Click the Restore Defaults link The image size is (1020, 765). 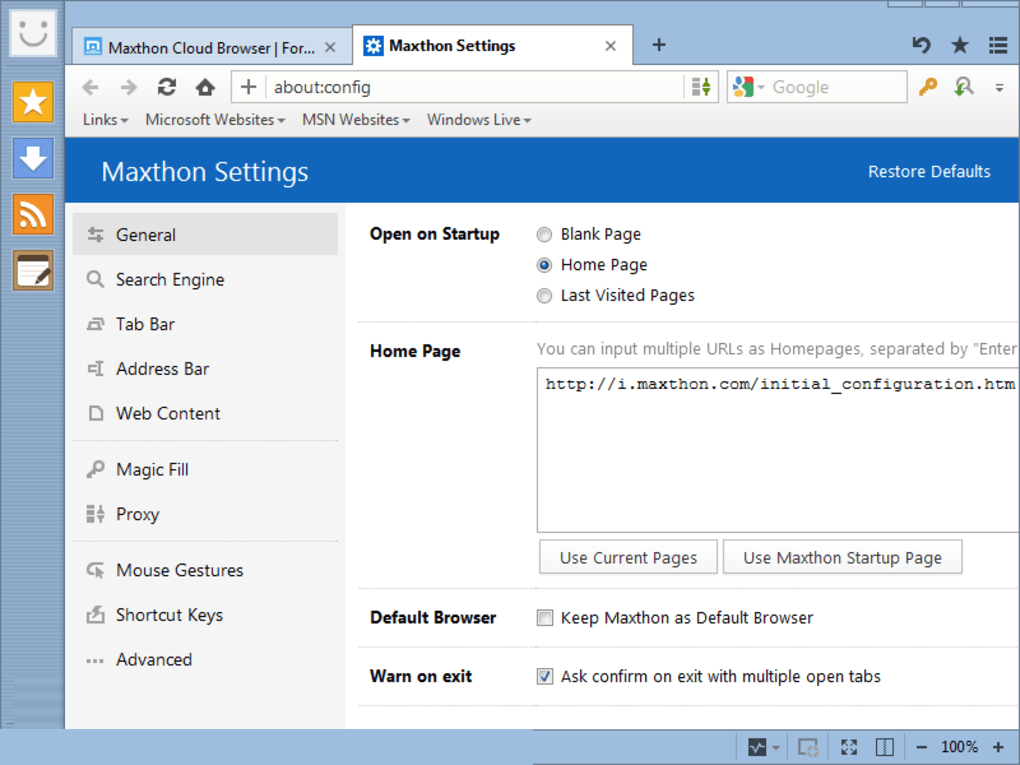[x=929, y=171]
